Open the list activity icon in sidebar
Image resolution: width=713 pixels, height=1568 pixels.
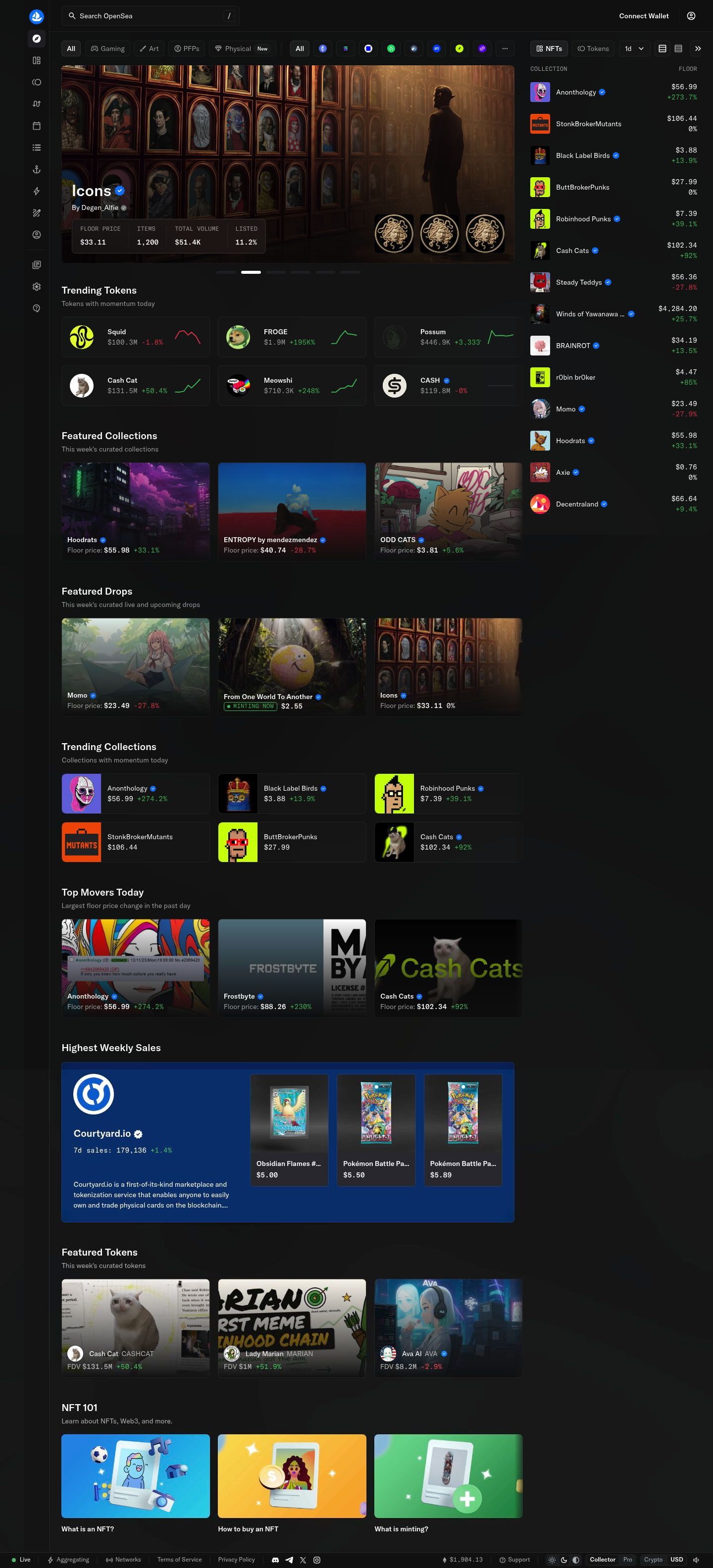coord(37,148)
